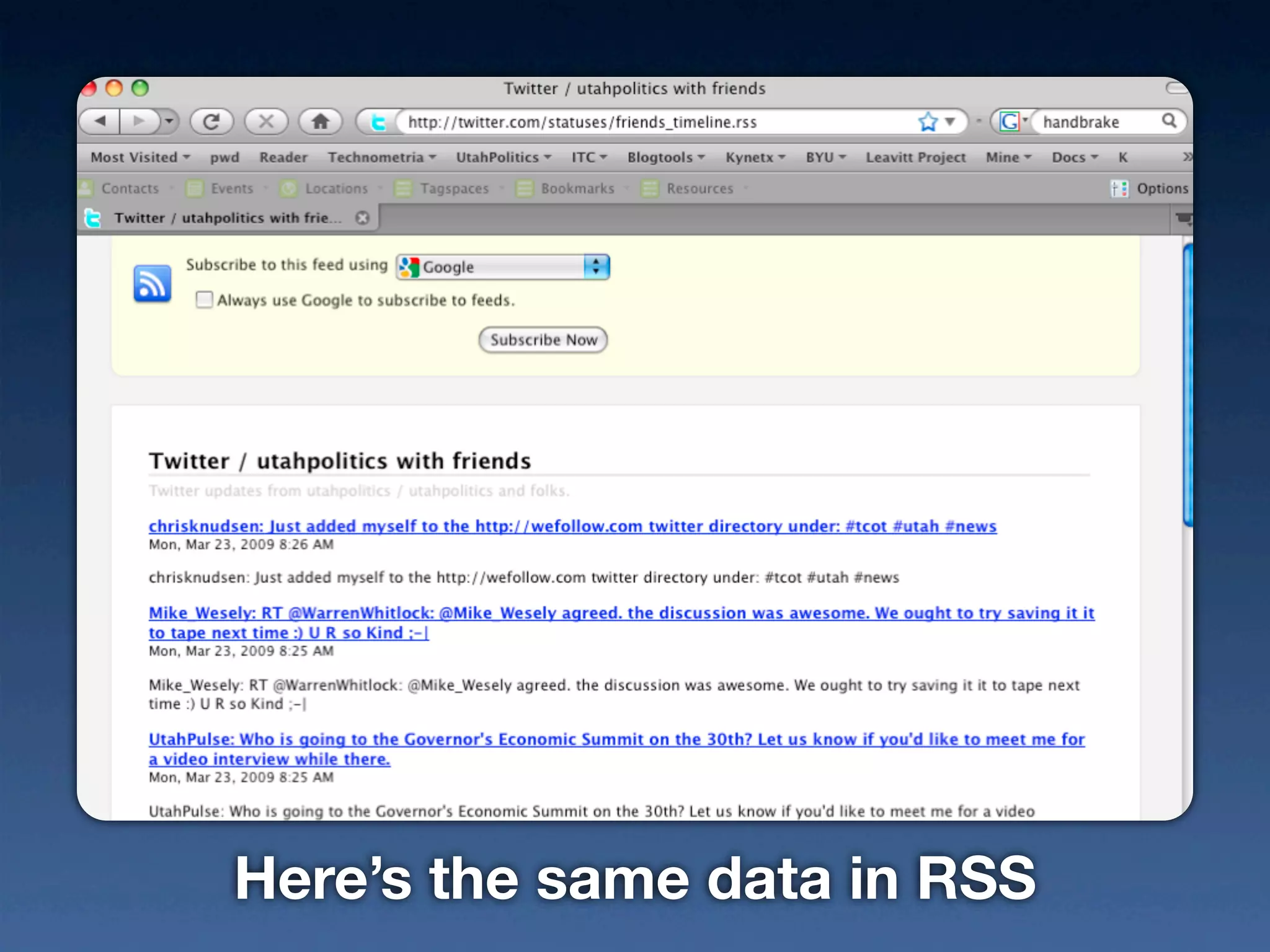Viewport: 1270px width, 952px height.
Task: Open the chrisknudsen wefollow.com tweet link
Action: tap(572, 526)
